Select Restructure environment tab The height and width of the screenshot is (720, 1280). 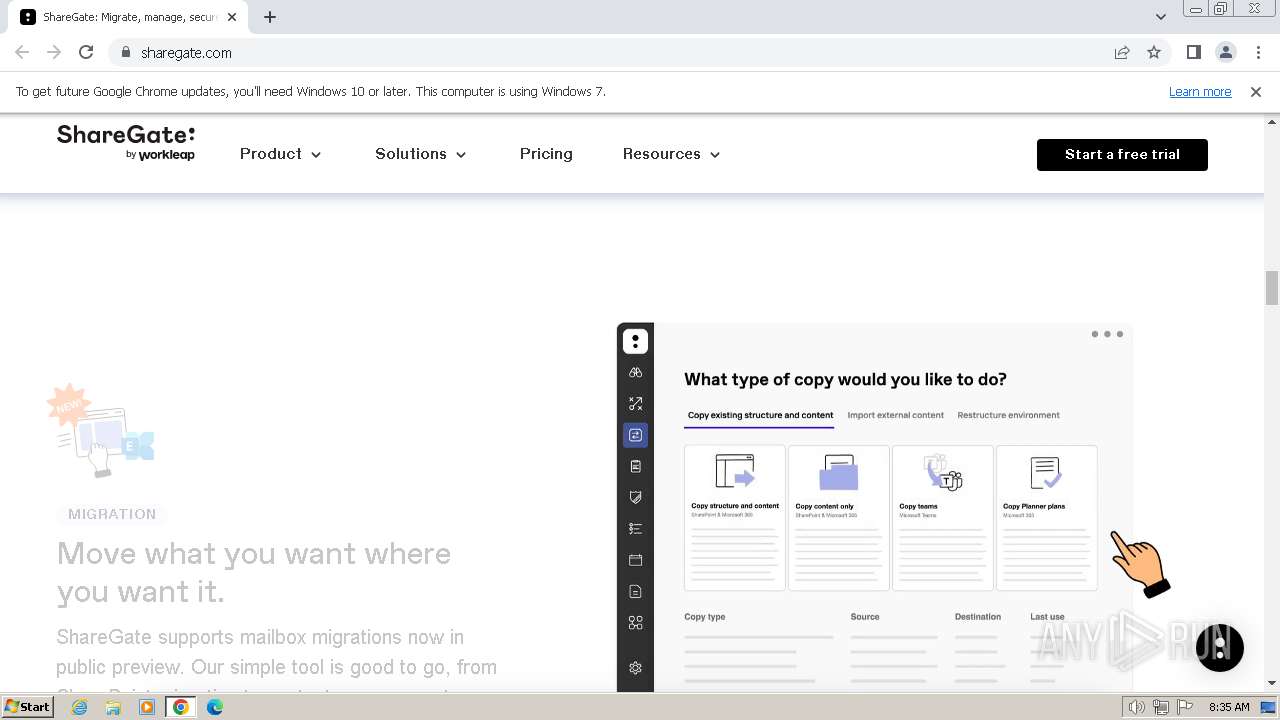point(1008,415)
